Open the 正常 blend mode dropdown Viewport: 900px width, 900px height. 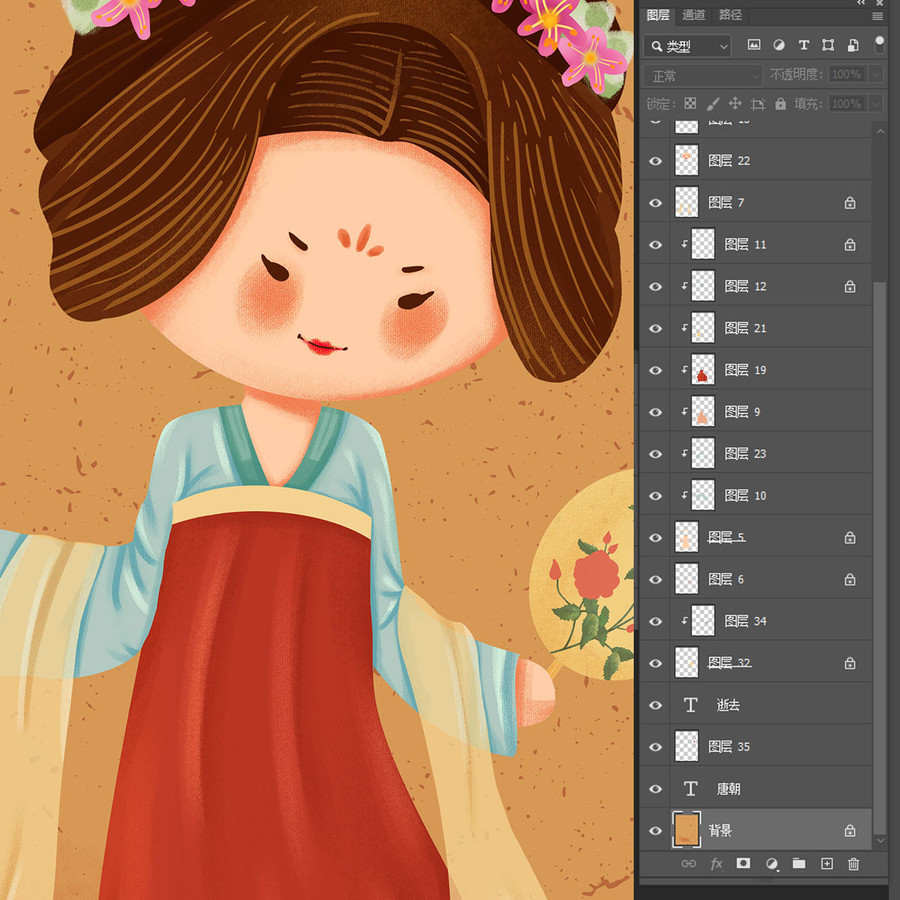tap(703, 75)
